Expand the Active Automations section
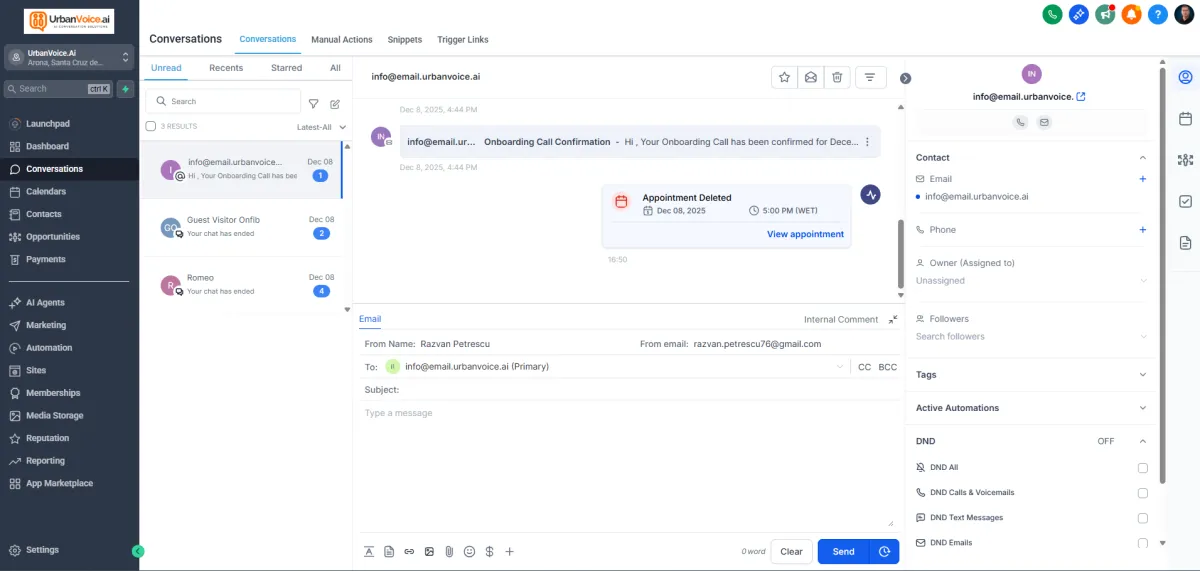The width and height of the screenshot is (1200, 571). (x=1142, y=408)
